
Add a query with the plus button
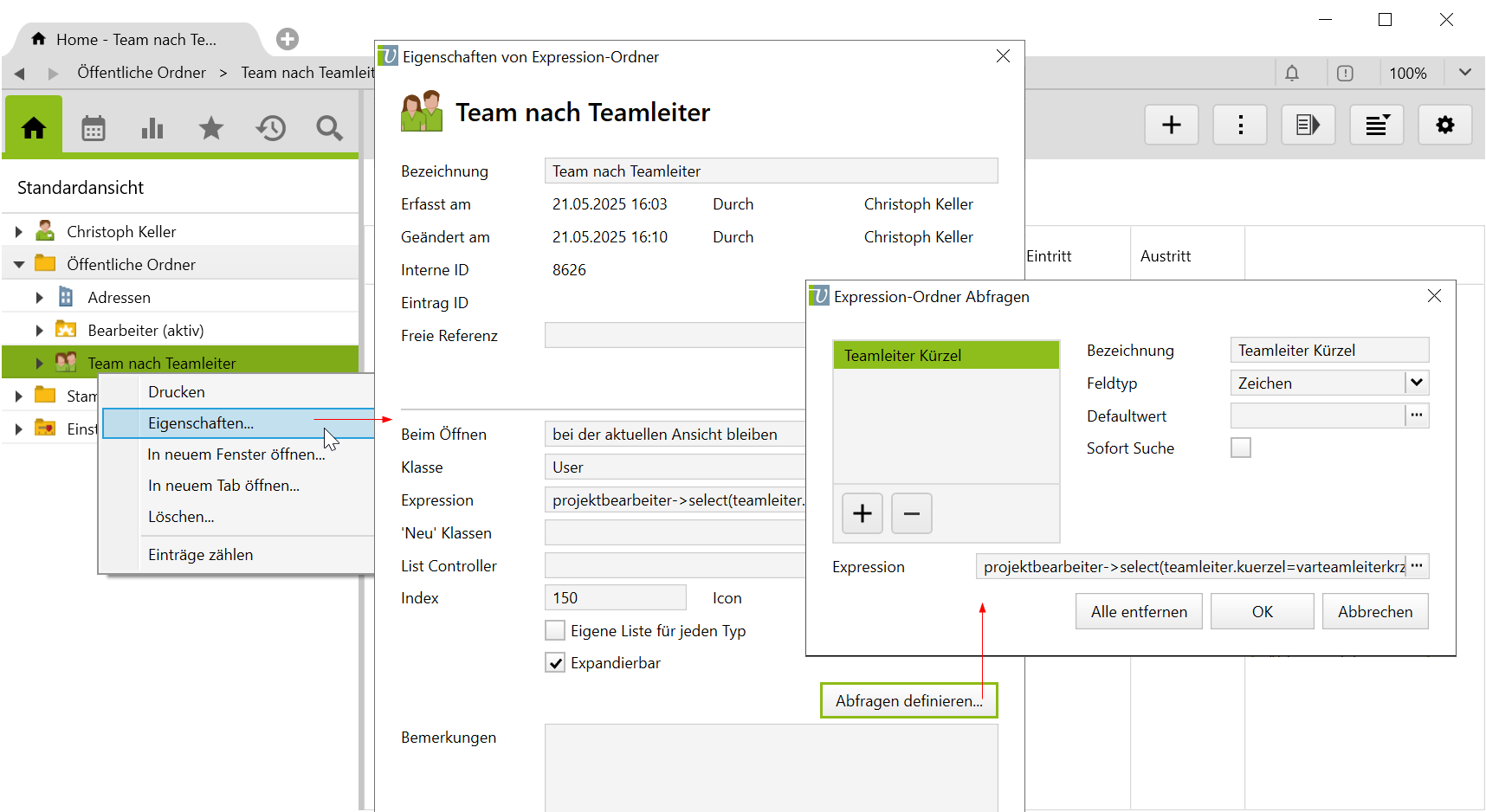(862, 513)
